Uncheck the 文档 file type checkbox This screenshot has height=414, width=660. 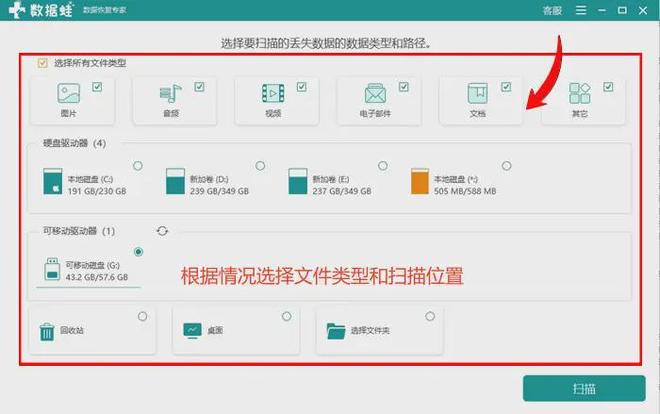pyautogui.click(x=506, y=87)
